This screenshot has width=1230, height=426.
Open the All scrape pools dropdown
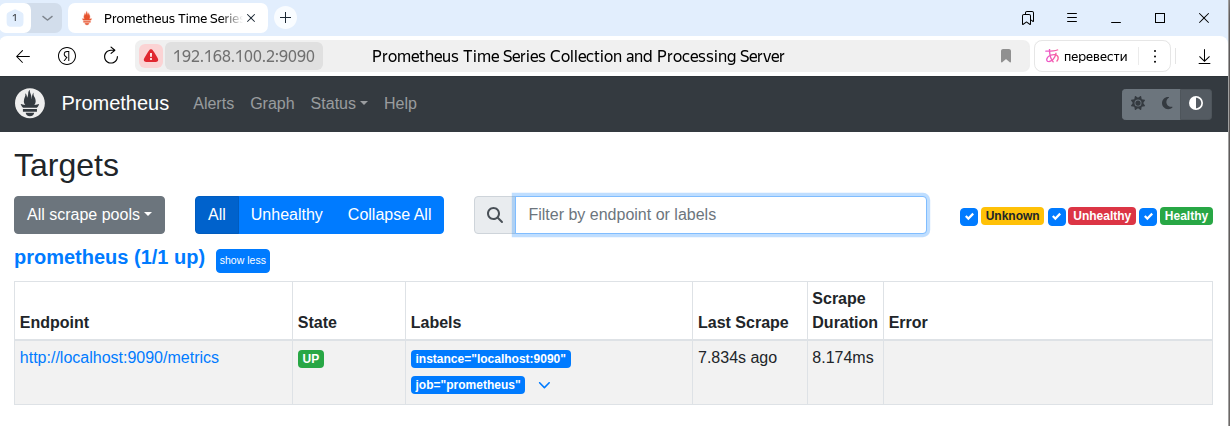click(x=89, y=215)
